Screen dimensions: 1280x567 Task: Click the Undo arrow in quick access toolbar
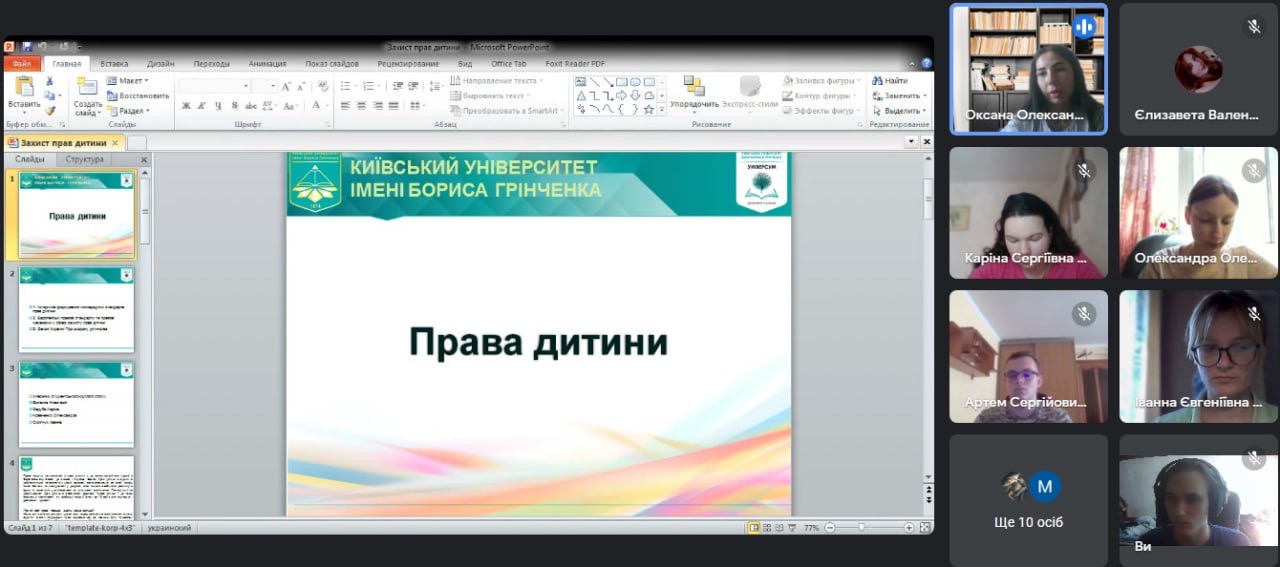pyautogui.click(x=43, y=47)
